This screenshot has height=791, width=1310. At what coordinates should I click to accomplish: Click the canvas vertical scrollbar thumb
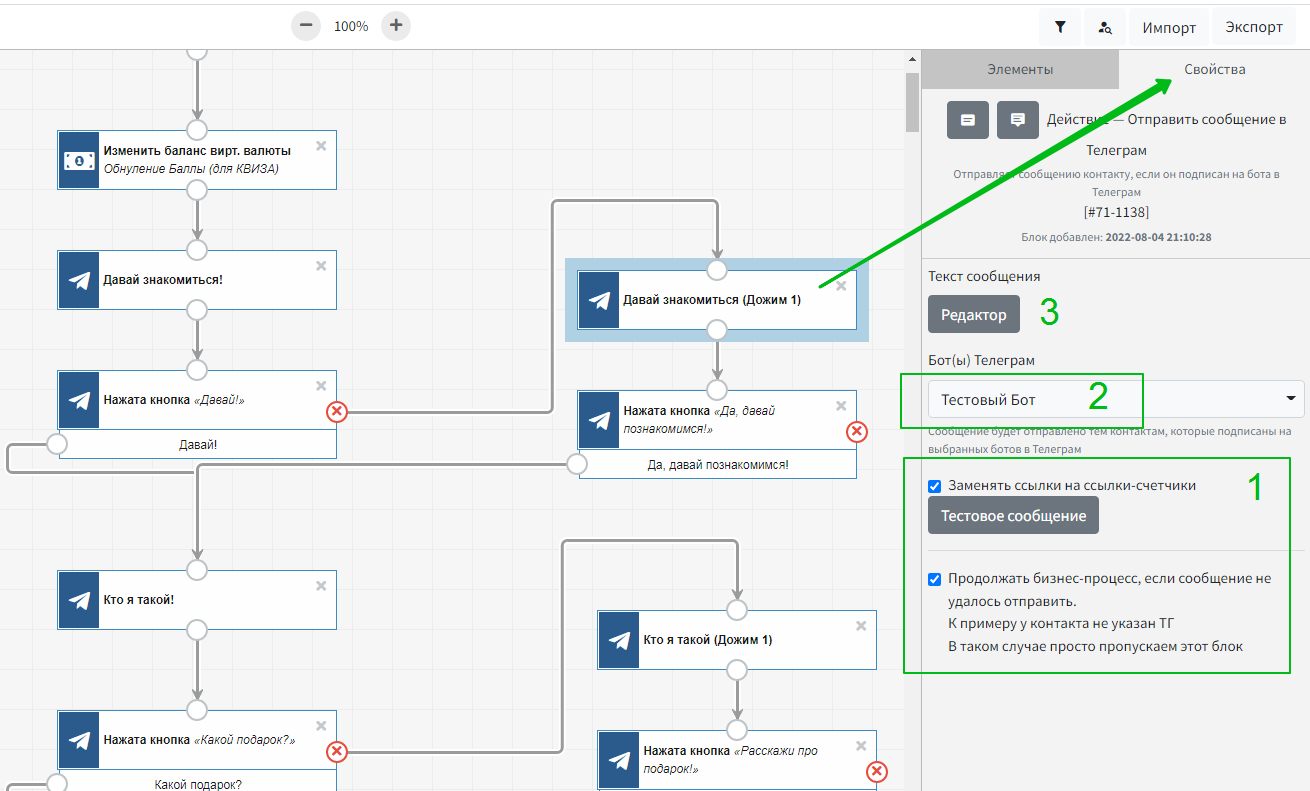point(912,102)
